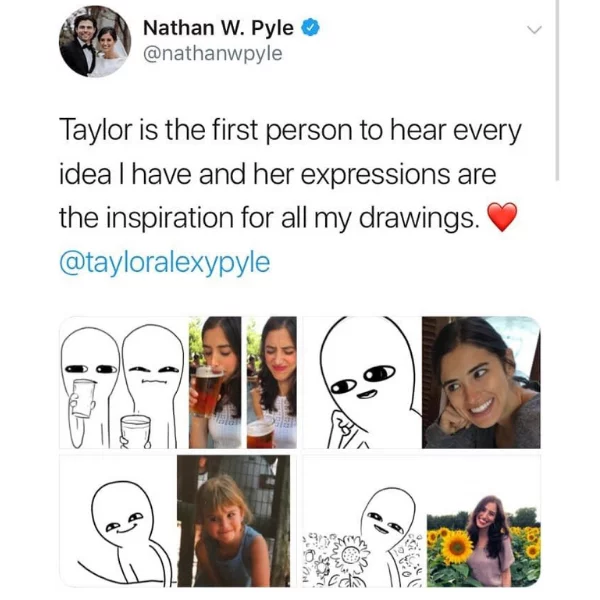This screenshot has height=600, width=600.
Task: Open the side-glancing alien drawing
Action: pos(362,382)
